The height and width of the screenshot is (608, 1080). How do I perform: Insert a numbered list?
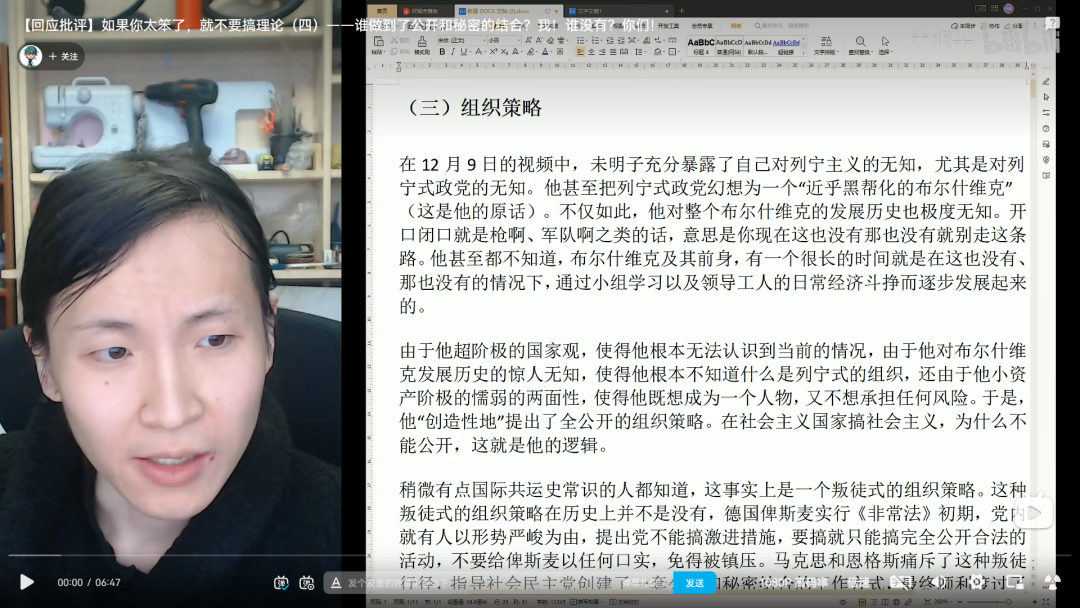[596, 41]
